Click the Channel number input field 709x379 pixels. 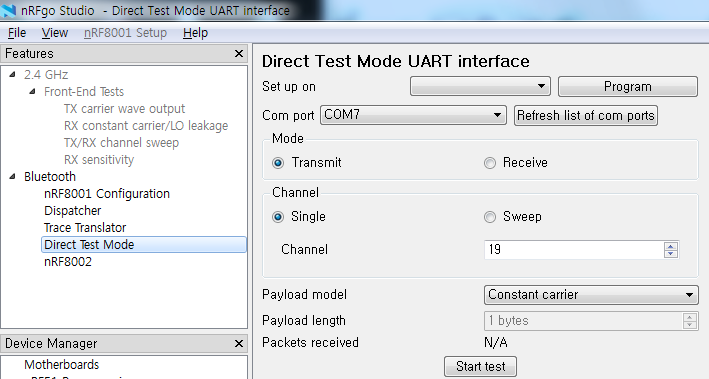click(x=574, y=250)
